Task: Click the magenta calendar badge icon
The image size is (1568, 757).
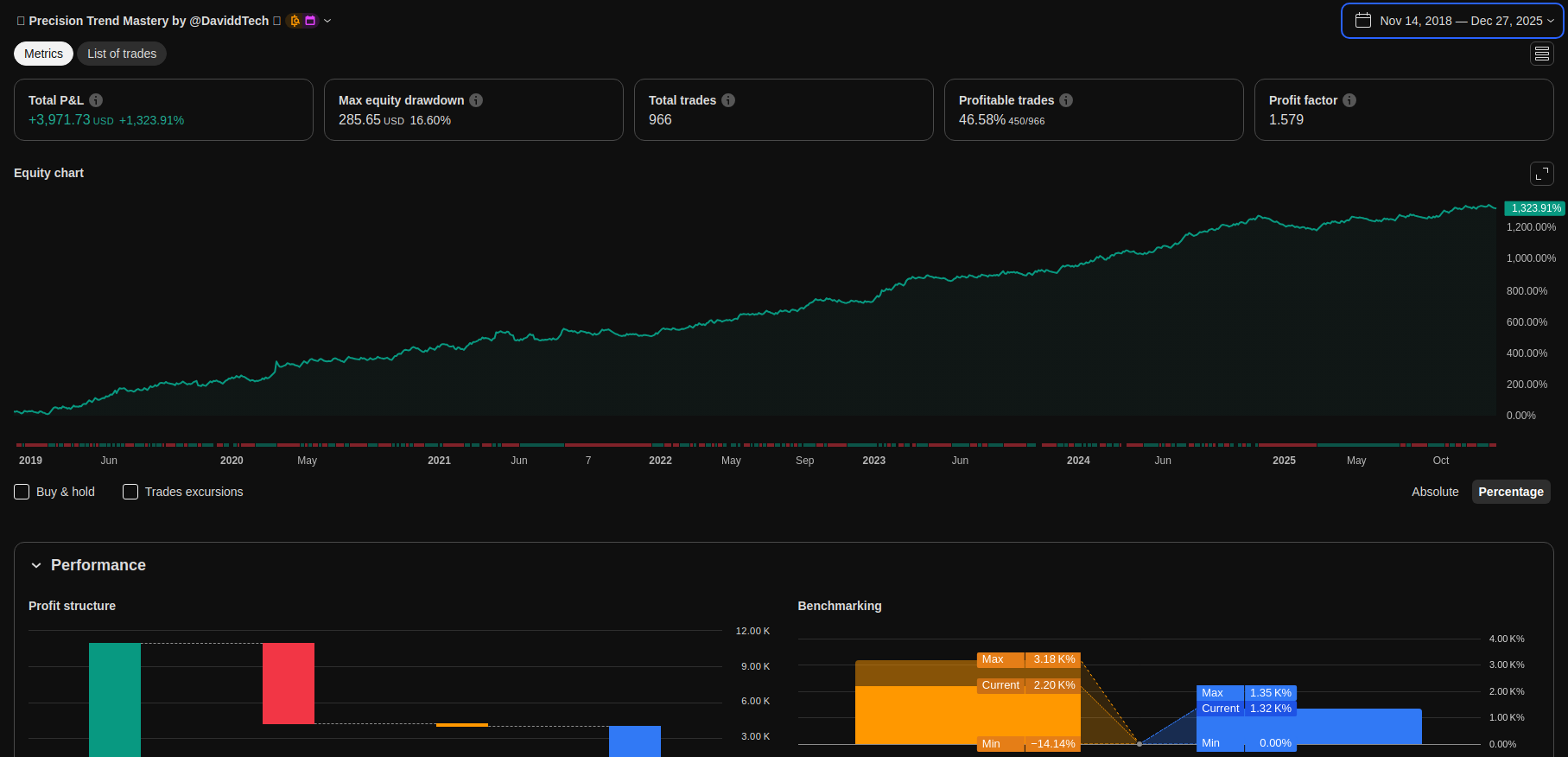Action: pyautogui.click(x=310, y=21)
